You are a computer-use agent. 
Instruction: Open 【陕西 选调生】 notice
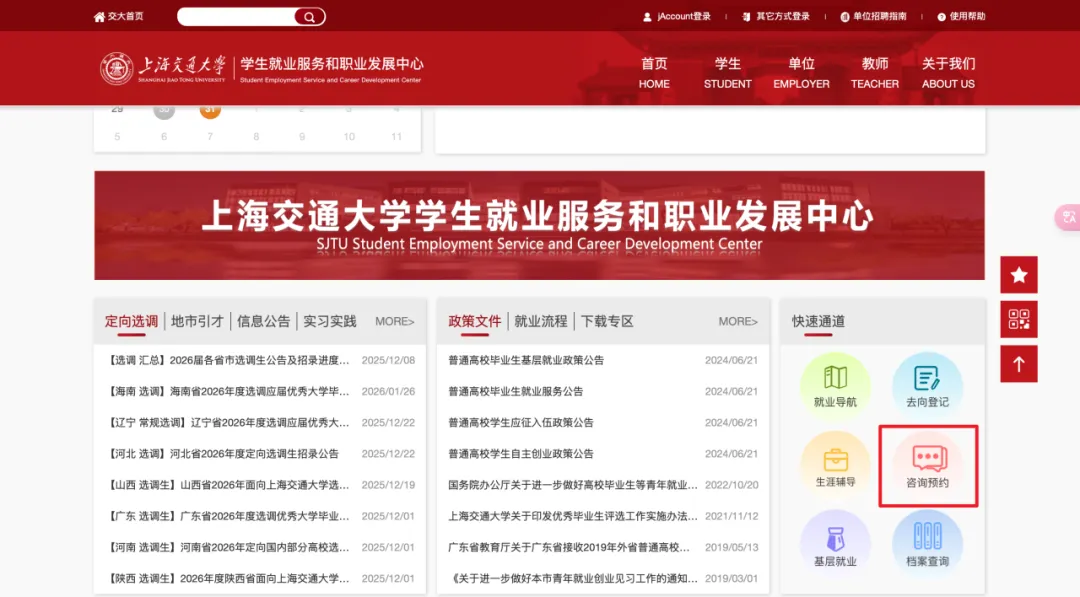pos(229,578)
